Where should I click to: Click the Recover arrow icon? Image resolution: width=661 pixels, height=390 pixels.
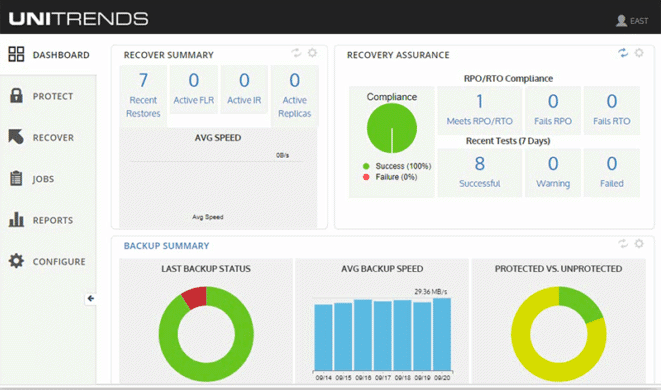[x=16, y=137]
